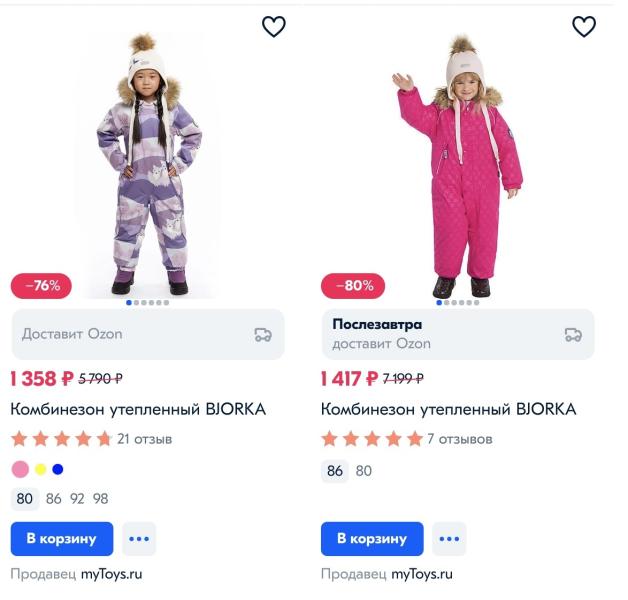Open more options for the pink jumpsuit
This screenshot has height=600, width=628.
pyautogui.click(x=449, y=539)
